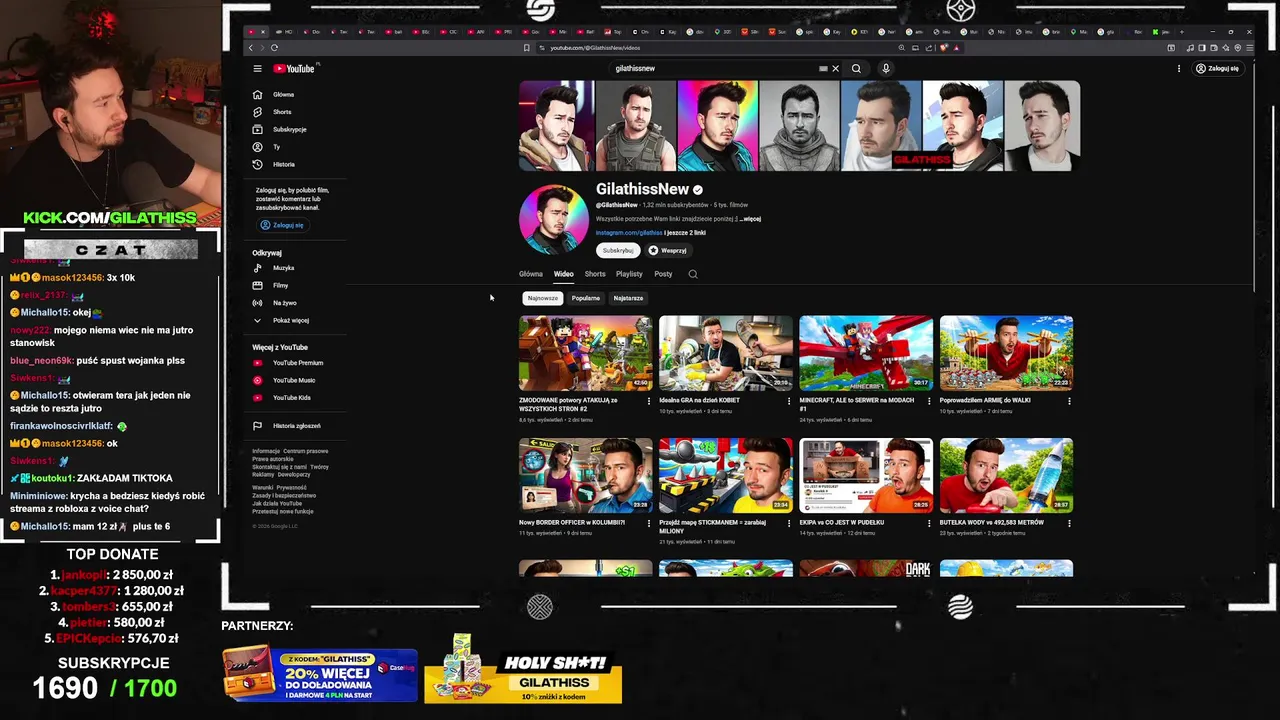
Task: Open options menu for BUTELKA WODY video
Action: pos(1069,523)
